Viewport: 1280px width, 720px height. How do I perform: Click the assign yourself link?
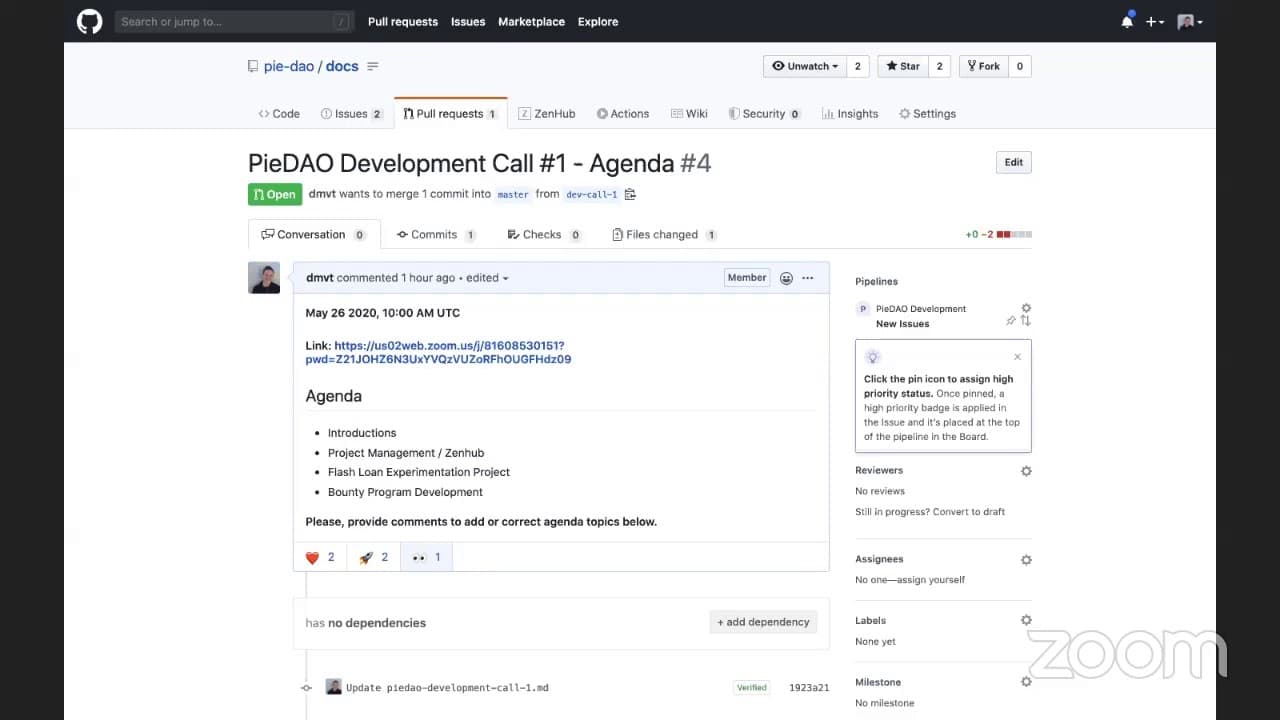[x=927, y=580]
